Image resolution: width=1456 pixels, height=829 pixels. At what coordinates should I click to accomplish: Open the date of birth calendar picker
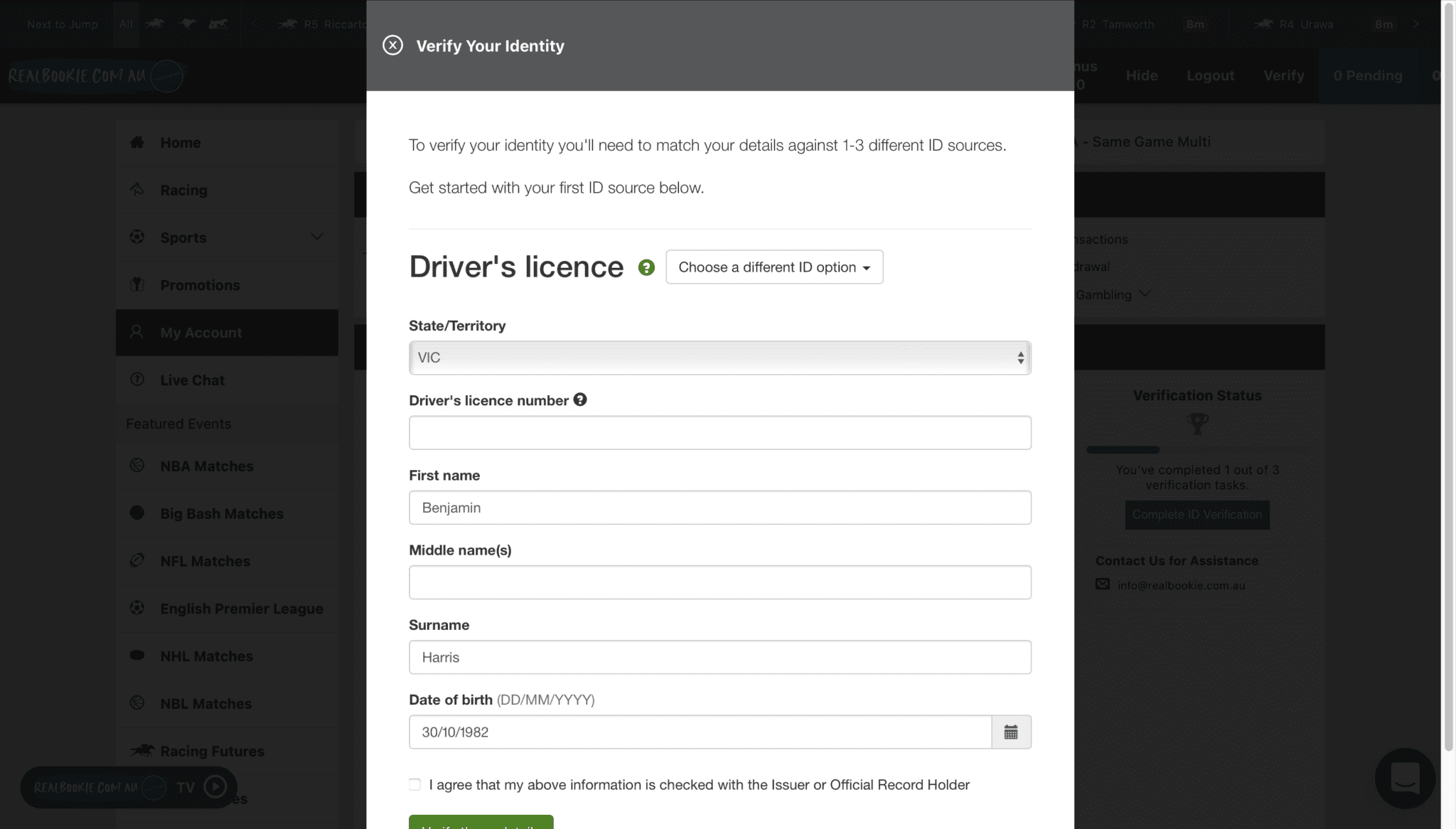(1011, 732)
